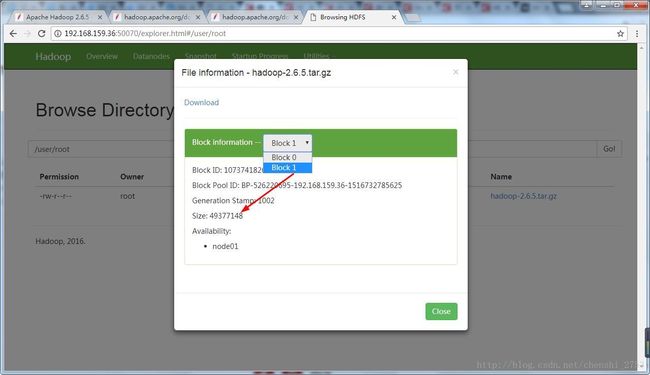650x375 pixels.
Task: Click the node01 availability entry
Action: point(225,246)
